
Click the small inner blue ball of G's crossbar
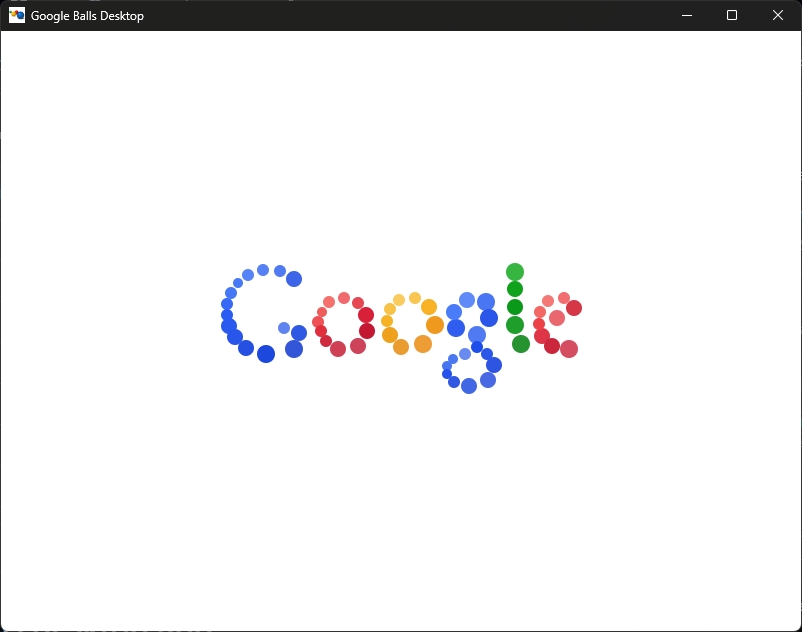pyautogui.click(x=284, y=328)
